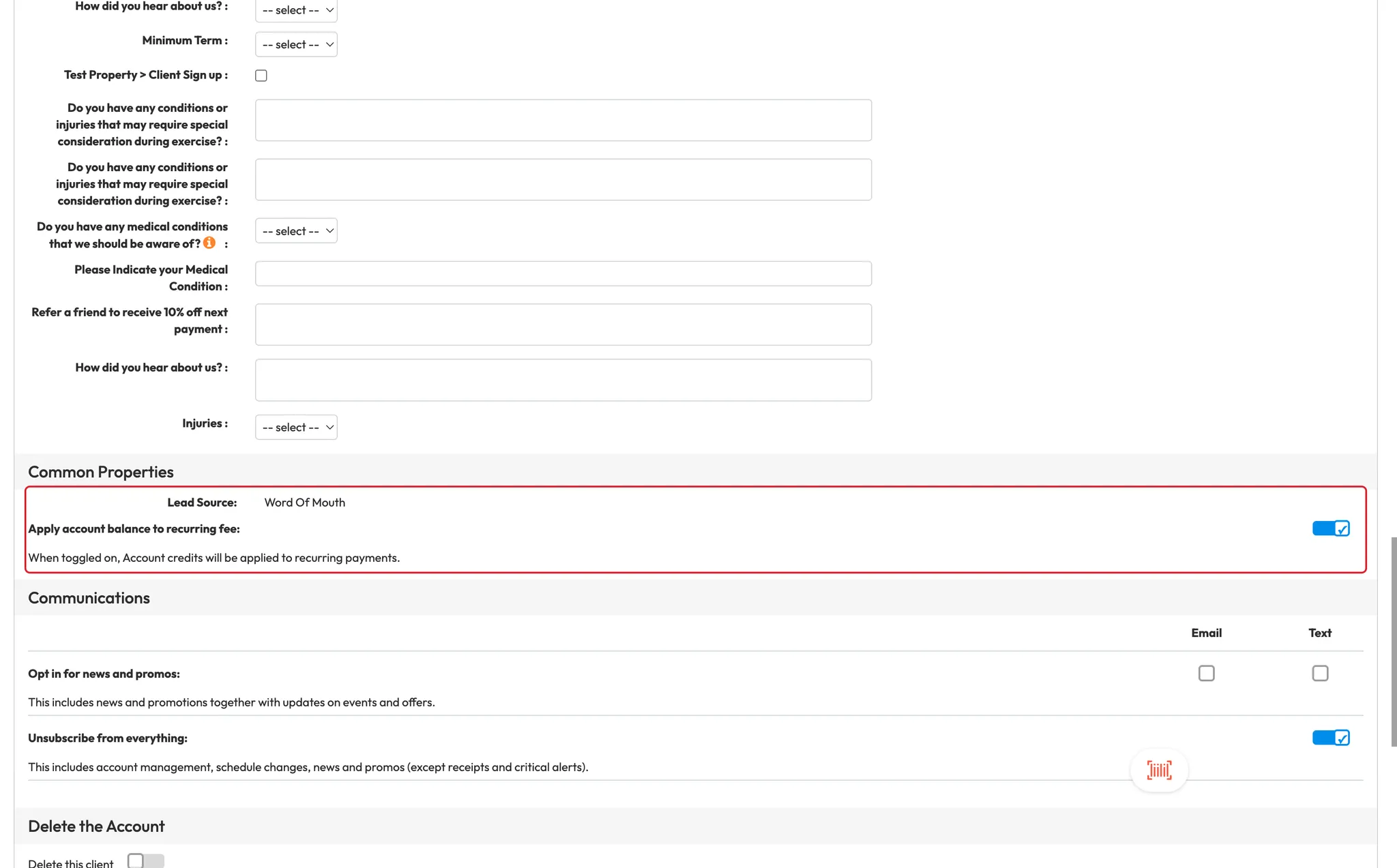Tick the Test Property Client Sign up checkbox
1397x868 pixels.
click(x=261, y=76)
